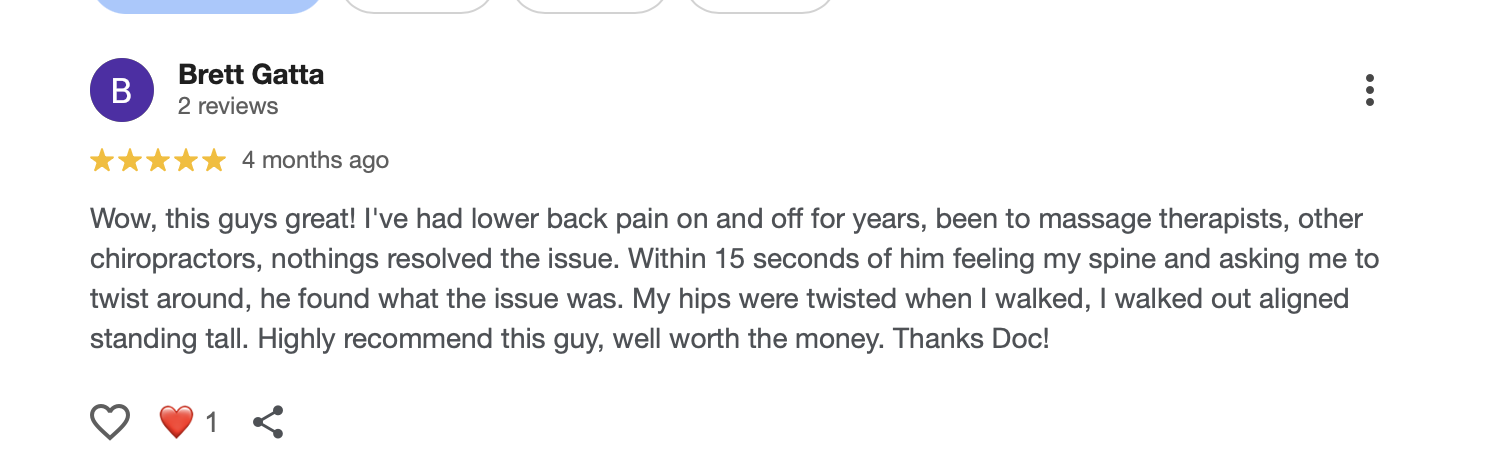
Task: Click the "4 months ago" timestamp
Action: [x=315, y=160]
